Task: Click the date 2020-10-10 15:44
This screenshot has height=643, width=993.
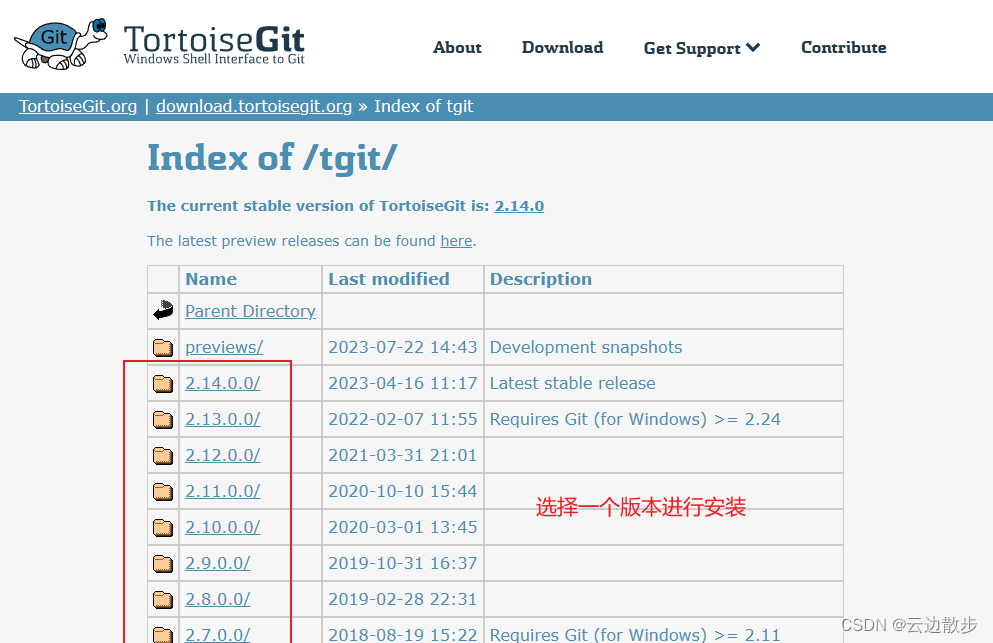Action: click(403, 492)
